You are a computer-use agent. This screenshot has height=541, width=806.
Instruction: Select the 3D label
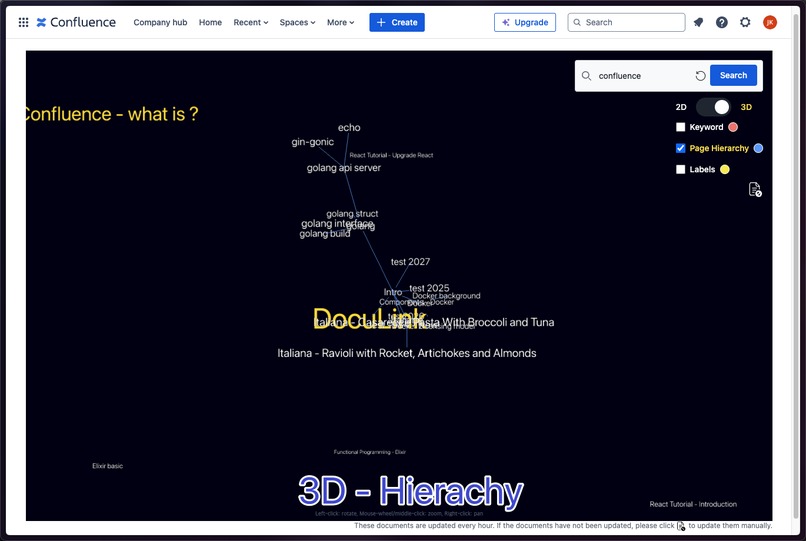746,107
